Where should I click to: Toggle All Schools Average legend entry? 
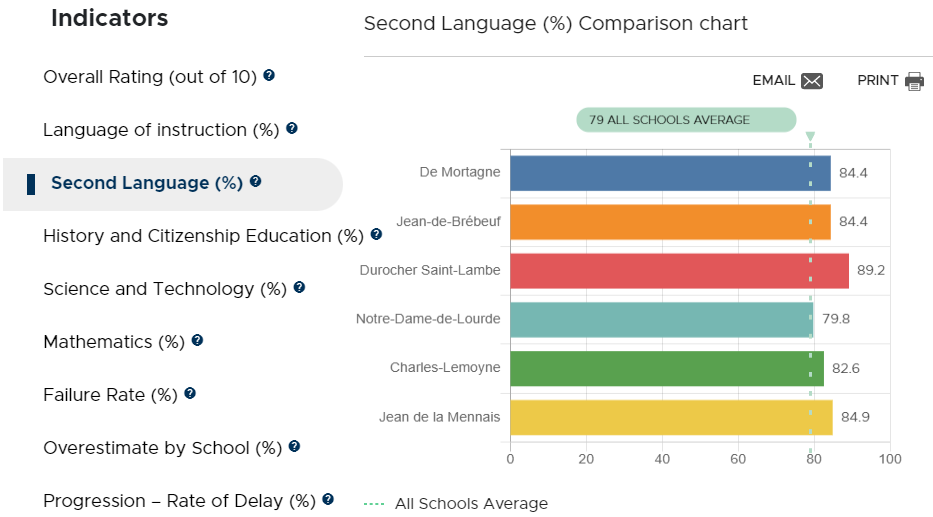pyautogui.click(x=456, y=503)
